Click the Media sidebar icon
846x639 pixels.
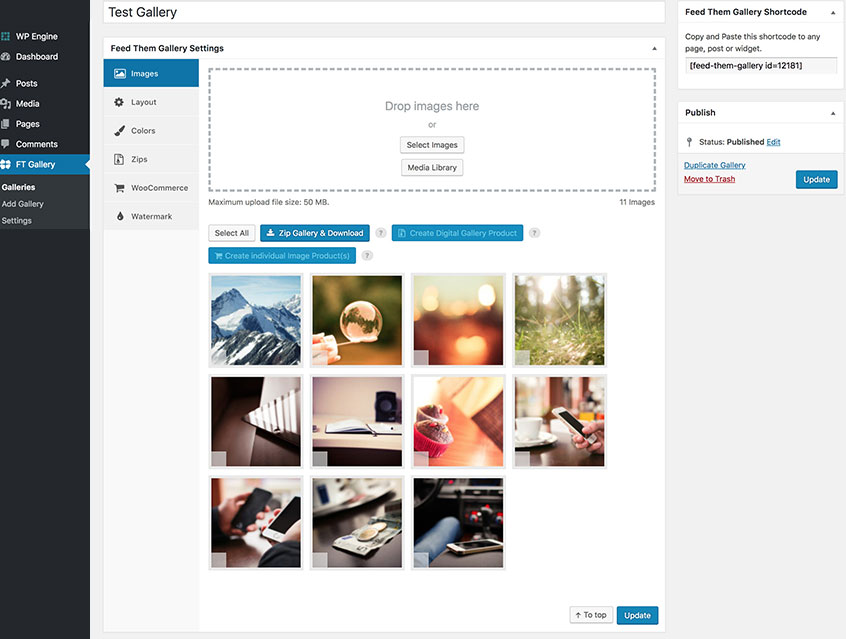pos(5,104)
